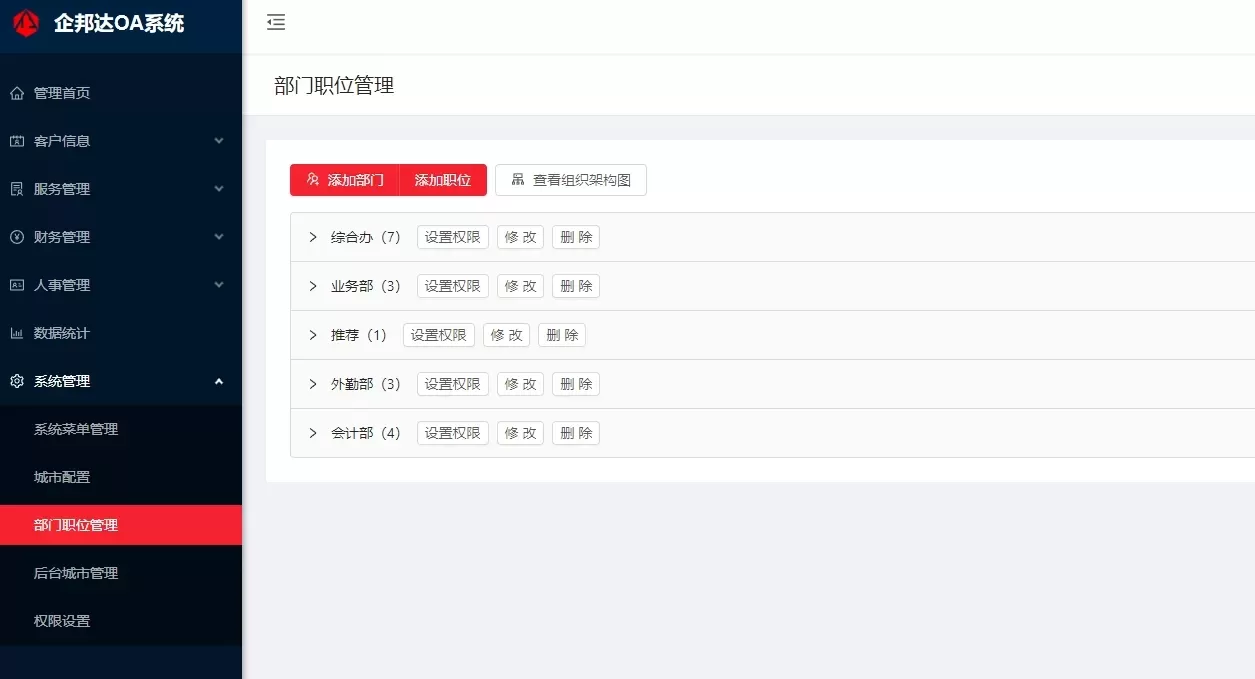Click the home icon beside 管理首页

[x=17, y=93]
